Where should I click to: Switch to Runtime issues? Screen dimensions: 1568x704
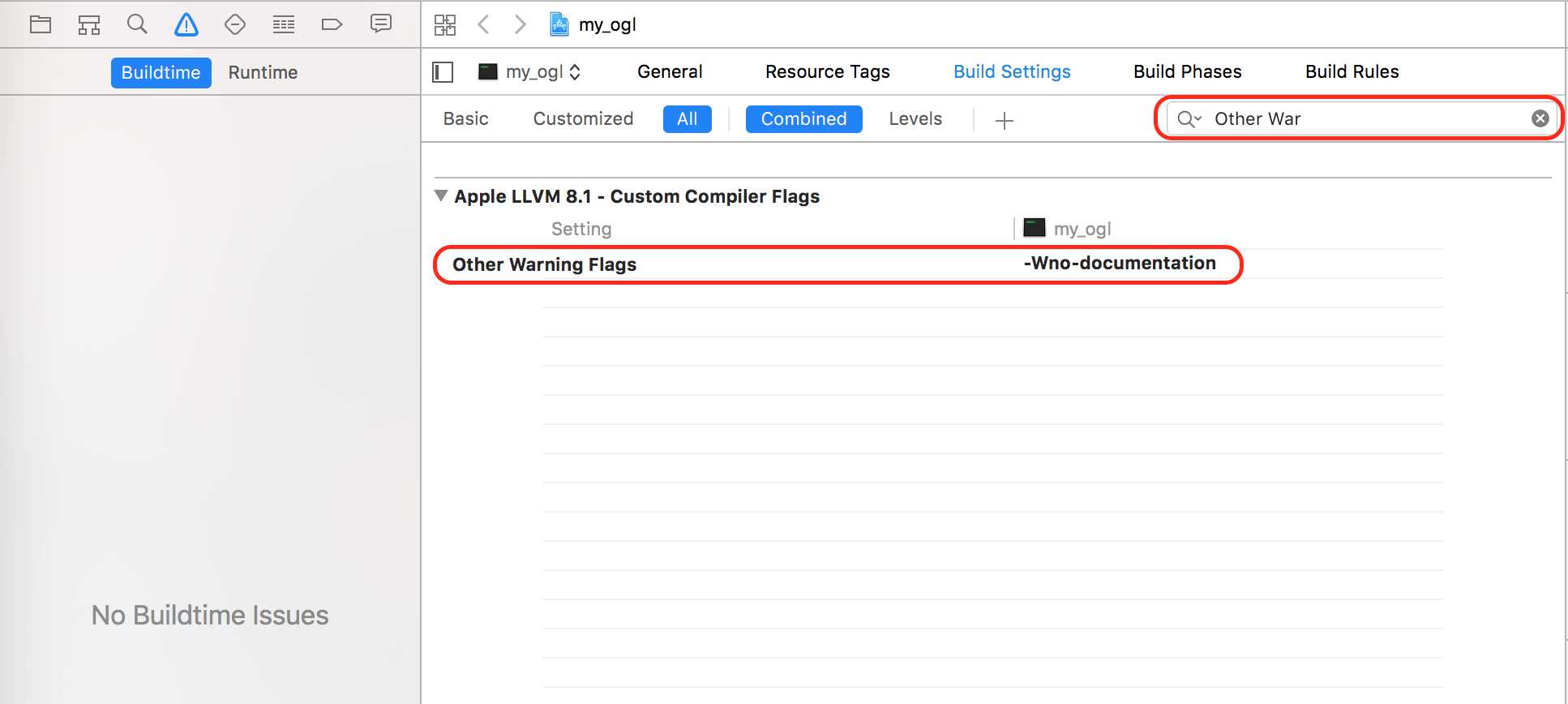pyautogui.click(x=263, y=72)
